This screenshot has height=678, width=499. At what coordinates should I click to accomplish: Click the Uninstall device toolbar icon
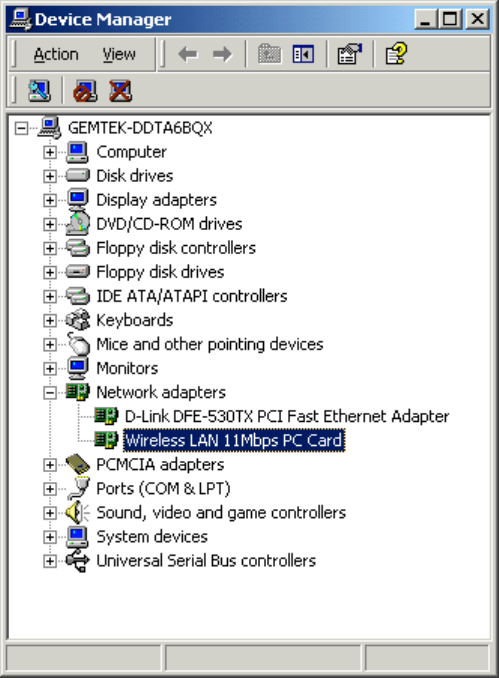click(120, 91)
